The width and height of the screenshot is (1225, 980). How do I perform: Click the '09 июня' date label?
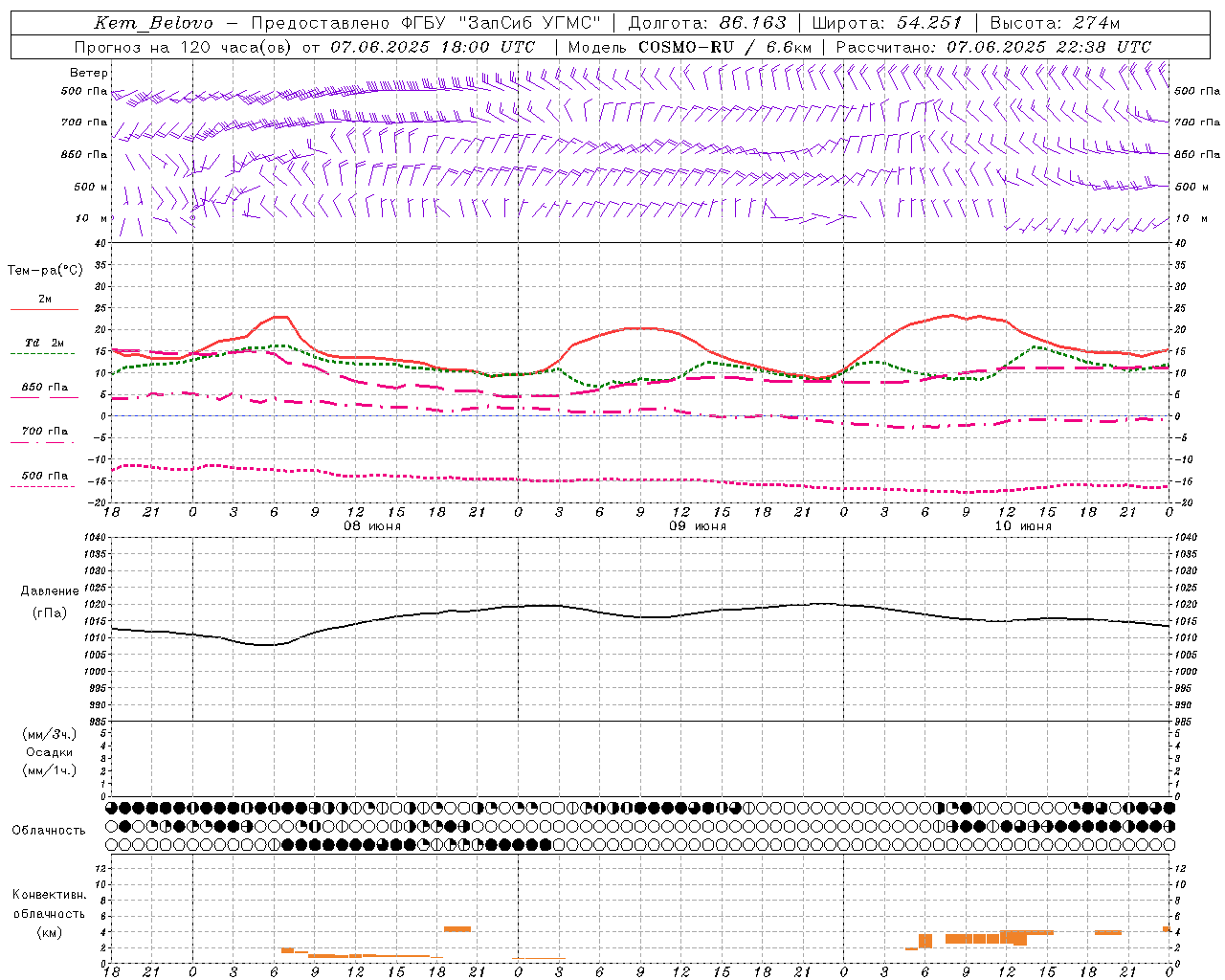click(x=697, y=526)
